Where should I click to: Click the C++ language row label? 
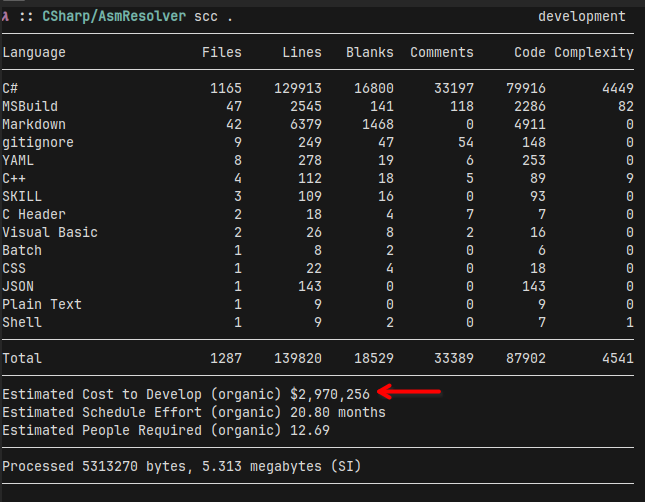pyautogui.click(x=14, y=179)
